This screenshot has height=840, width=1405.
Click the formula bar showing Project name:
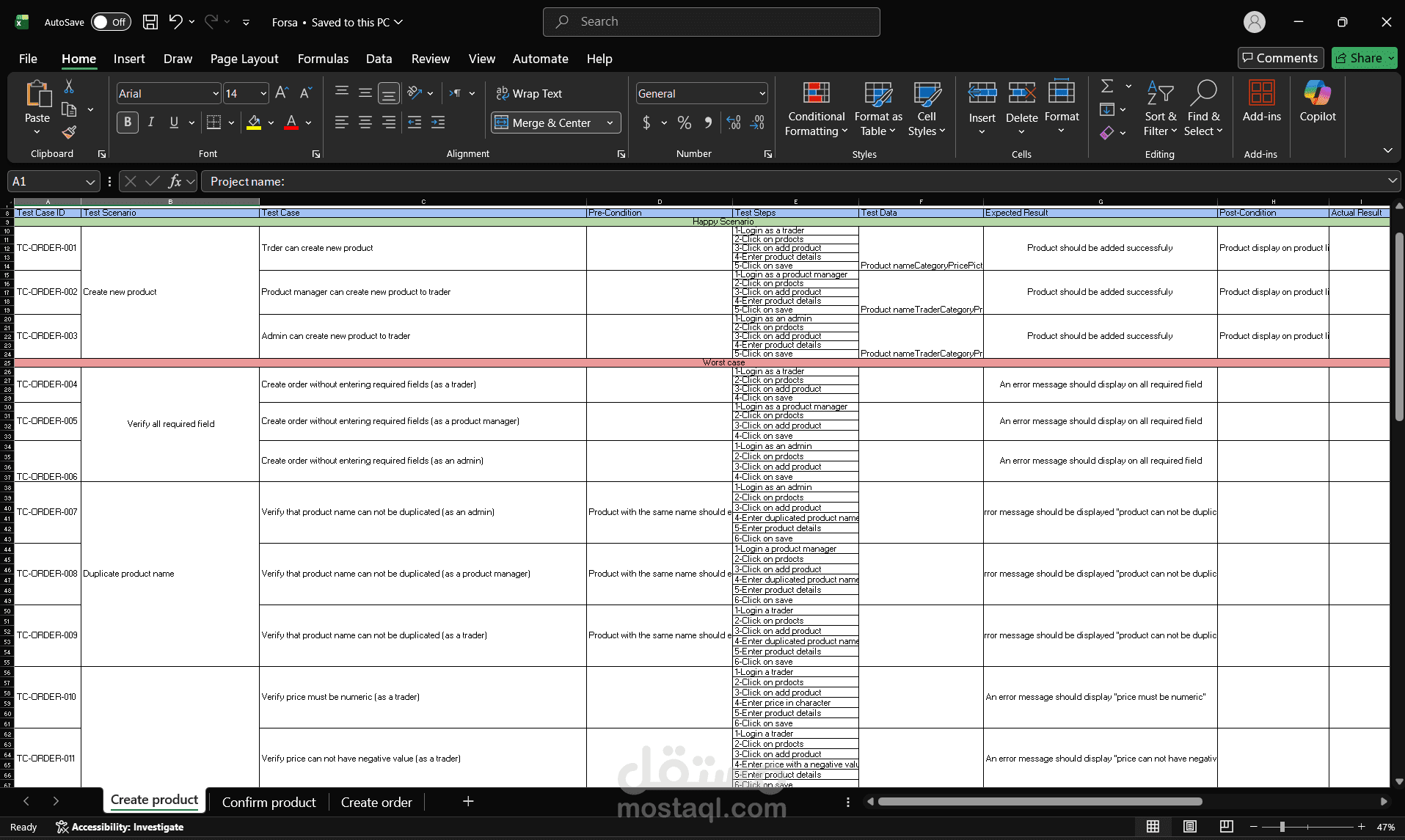800,181
